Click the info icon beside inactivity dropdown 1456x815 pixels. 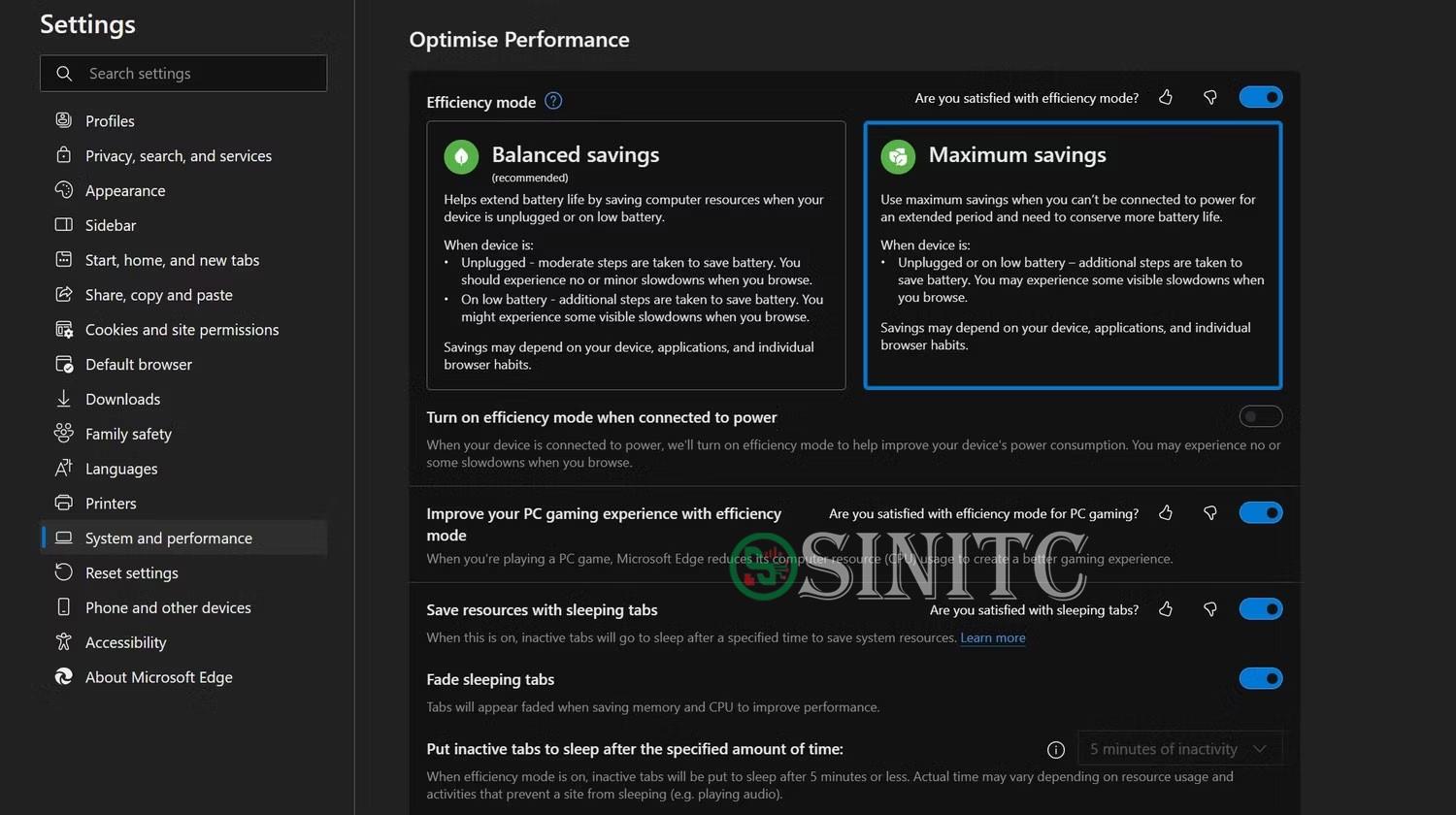(1056, 749)
